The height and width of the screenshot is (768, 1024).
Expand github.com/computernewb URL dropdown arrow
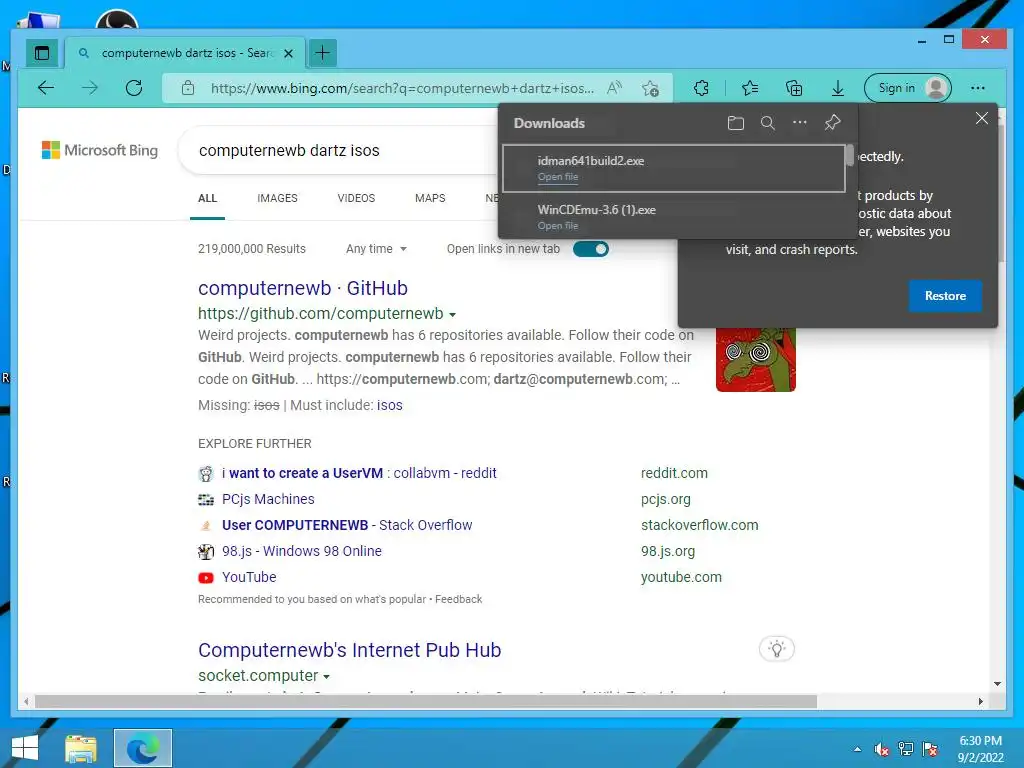click(452, 315)
